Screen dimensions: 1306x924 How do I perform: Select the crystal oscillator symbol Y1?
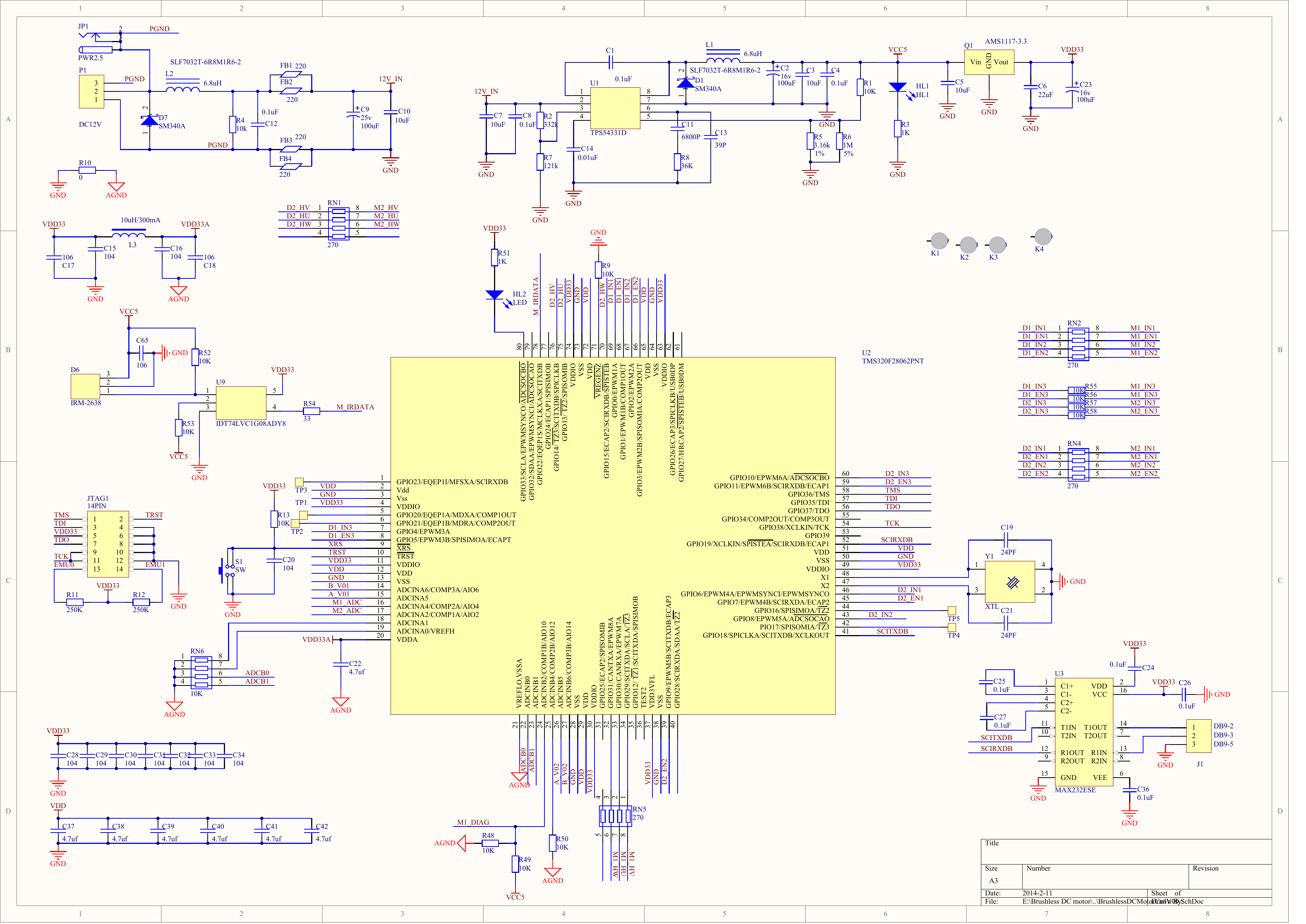[x=1010, y=582]
